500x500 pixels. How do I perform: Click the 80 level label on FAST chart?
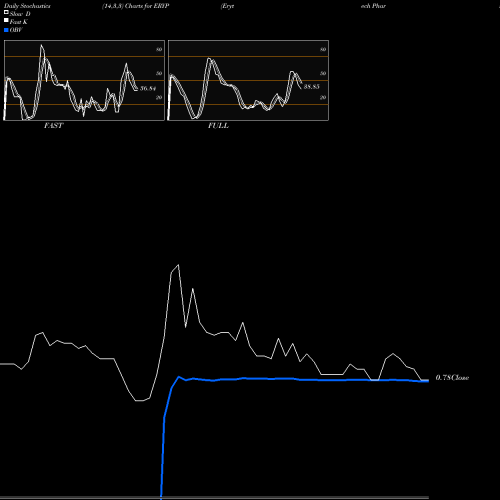pyautogui.click(x=159, y=49)
